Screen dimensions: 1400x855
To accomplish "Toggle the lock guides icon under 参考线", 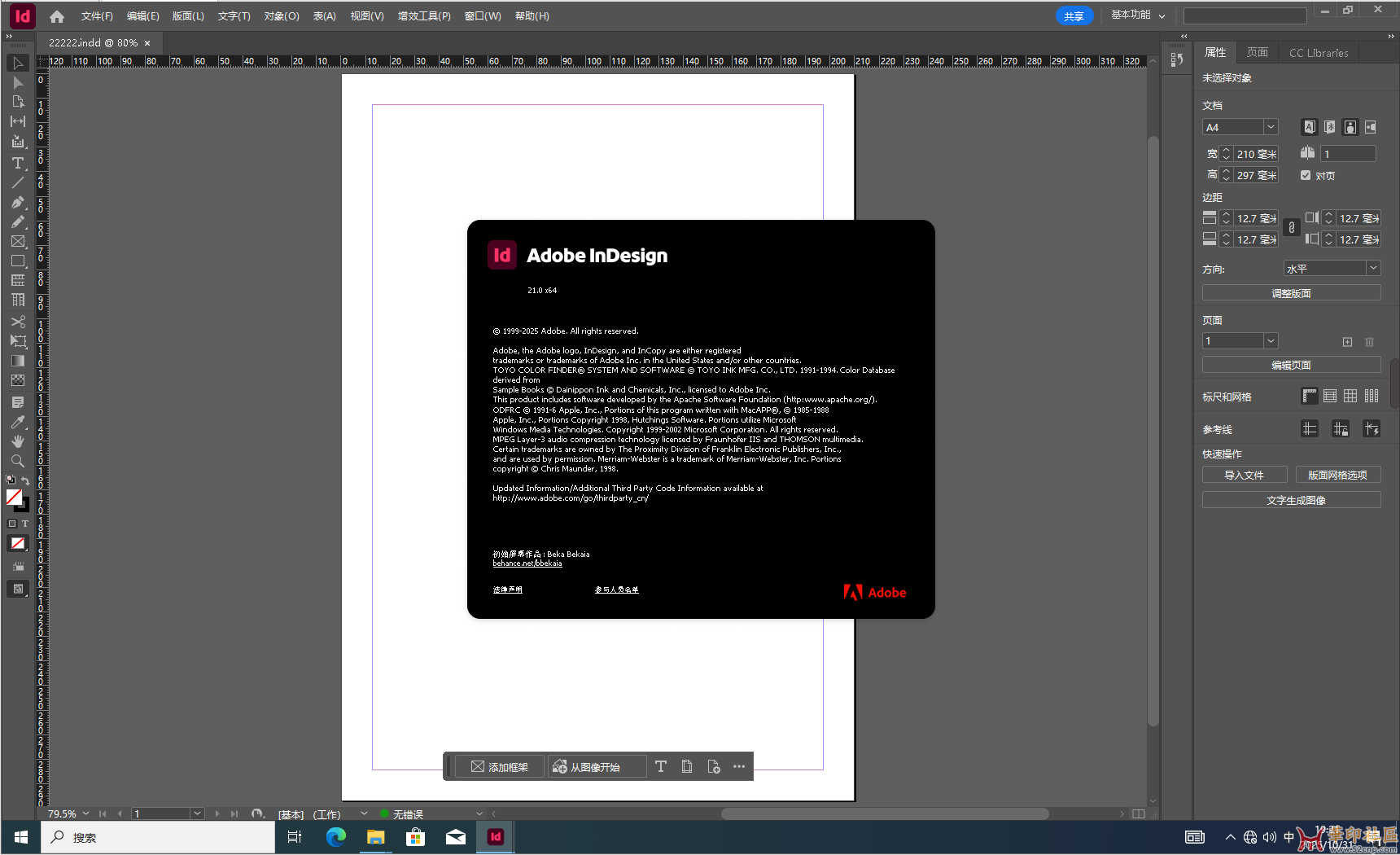I will click(x=1341, y=427).
